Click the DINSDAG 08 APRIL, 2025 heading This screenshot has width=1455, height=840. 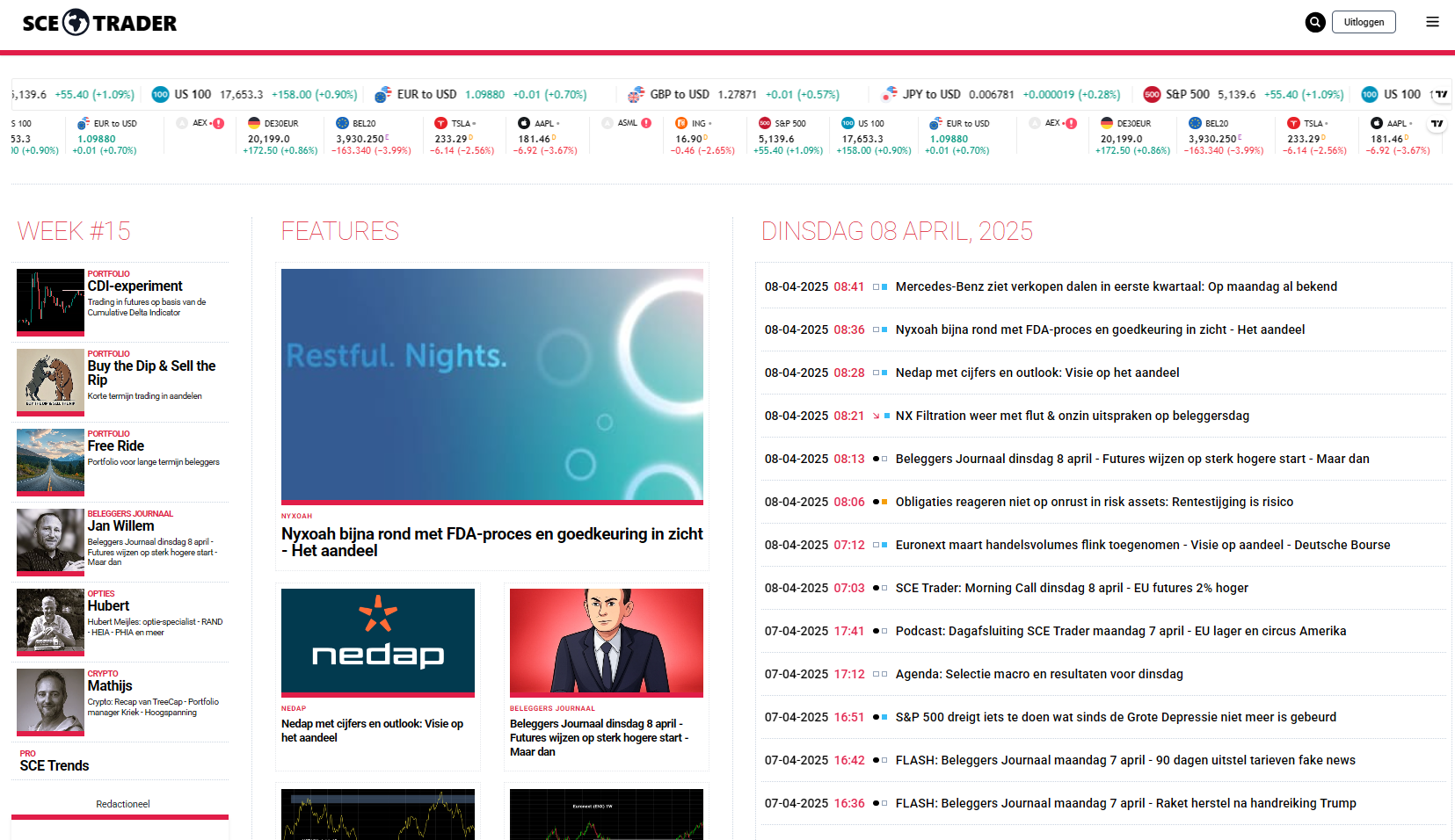[x=897, y=231]
